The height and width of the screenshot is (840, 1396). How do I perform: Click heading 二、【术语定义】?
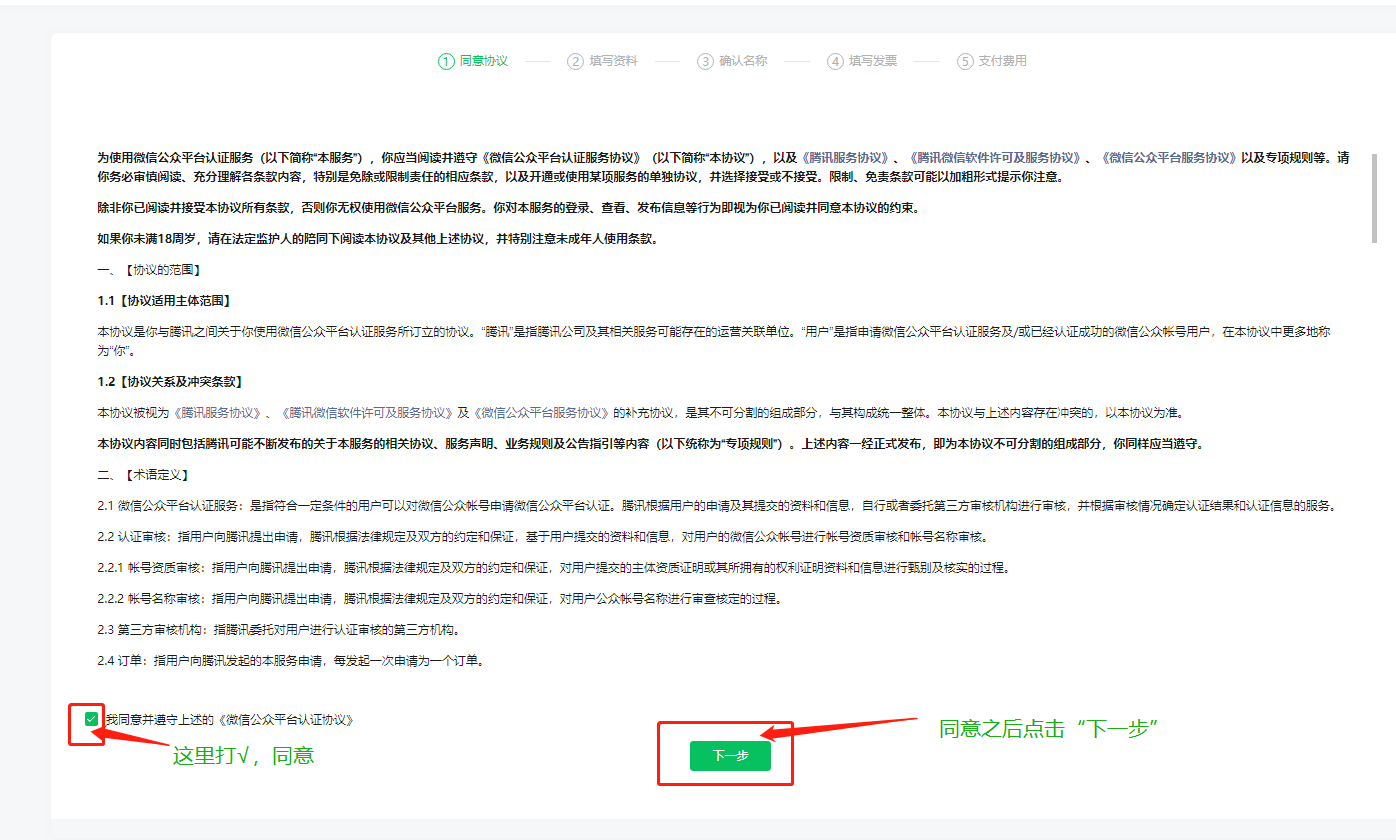pyautogui.click(x=144, y=474)
